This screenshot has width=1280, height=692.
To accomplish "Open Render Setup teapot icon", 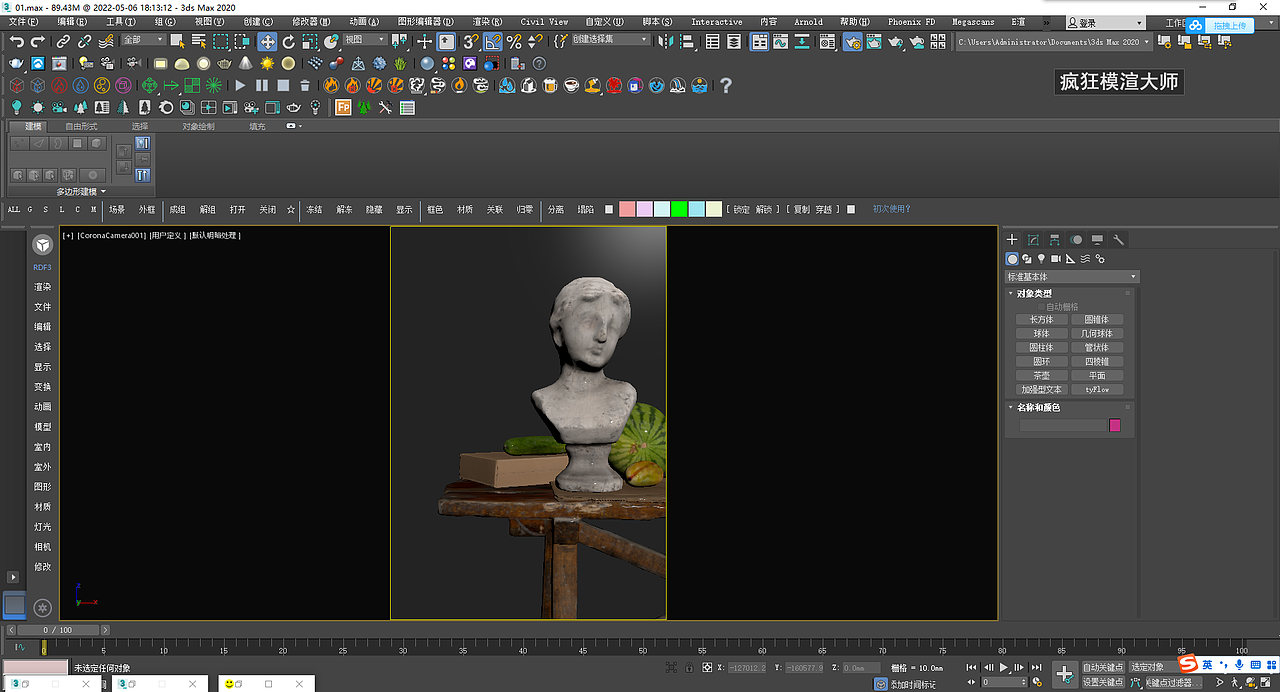I will [853, 42].
